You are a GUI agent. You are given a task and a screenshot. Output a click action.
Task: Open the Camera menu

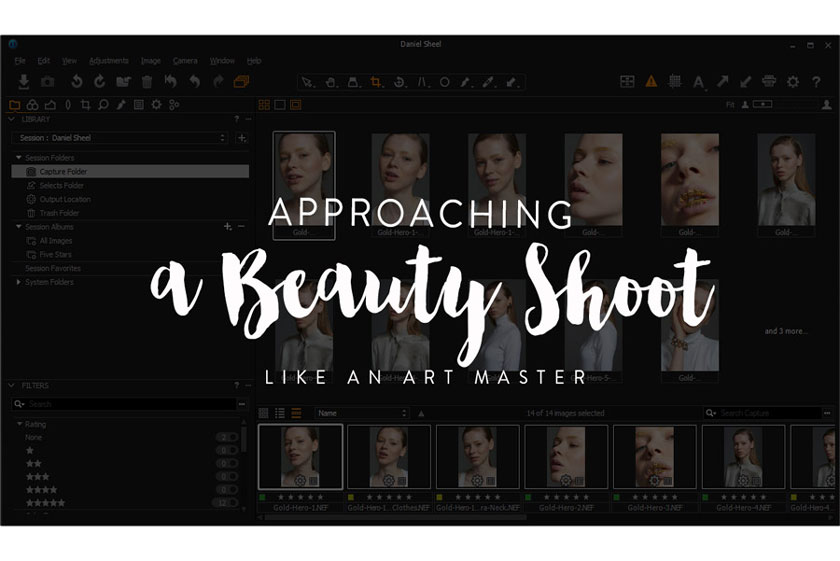tap(185, 61)
